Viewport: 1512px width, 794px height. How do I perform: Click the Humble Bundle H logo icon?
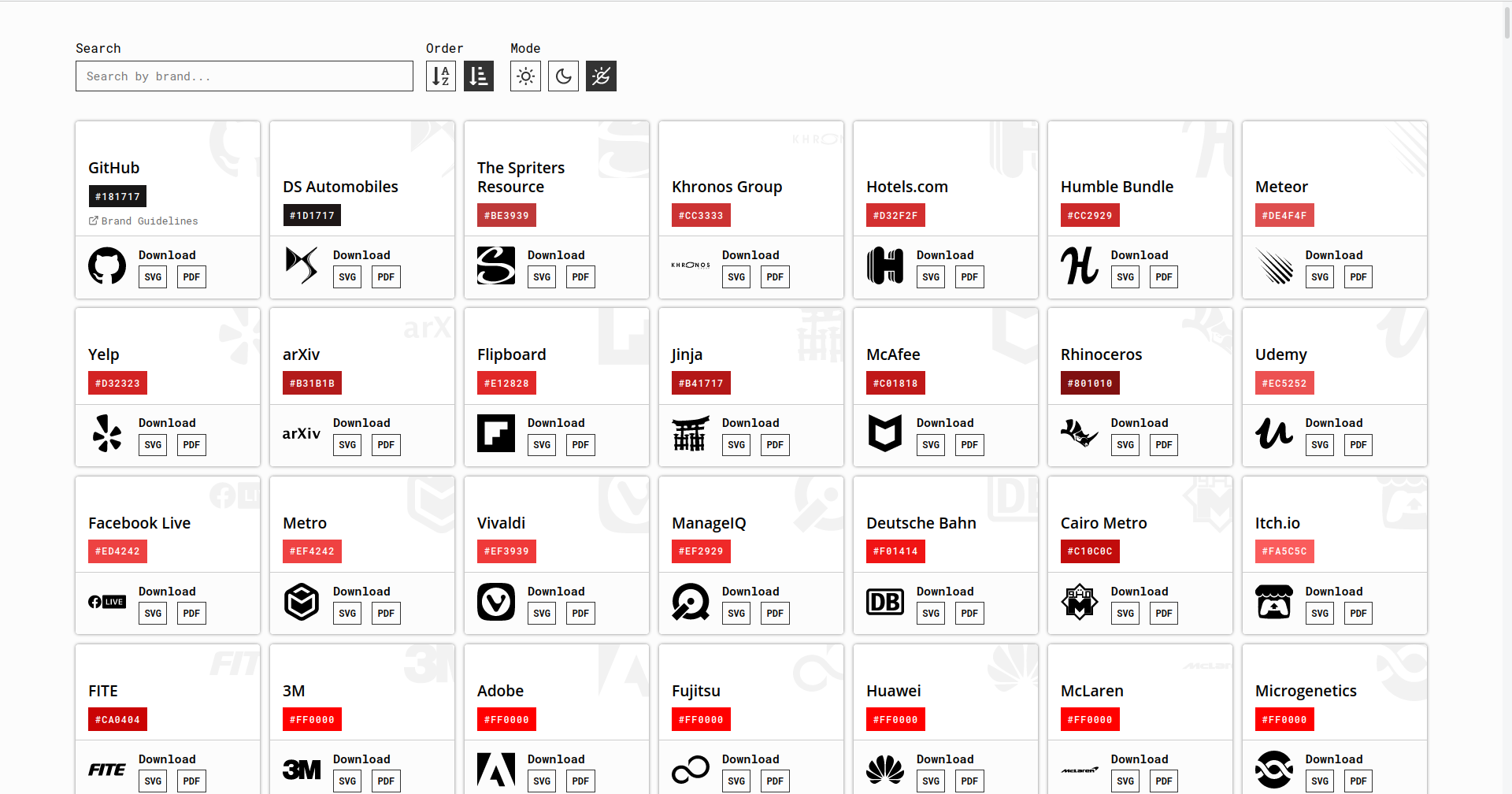point(1080,265)
